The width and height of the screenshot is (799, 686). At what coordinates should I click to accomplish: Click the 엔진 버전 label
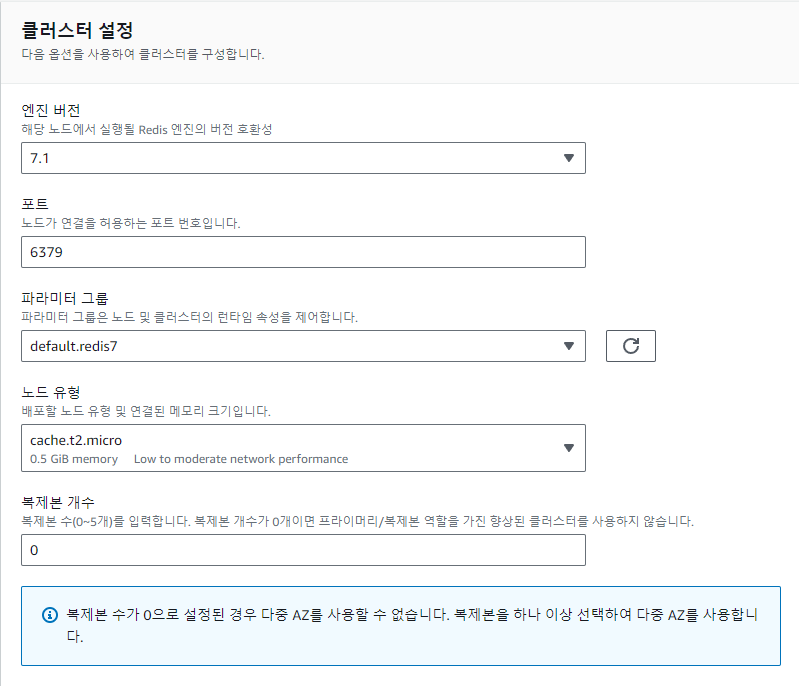point(51,110)
